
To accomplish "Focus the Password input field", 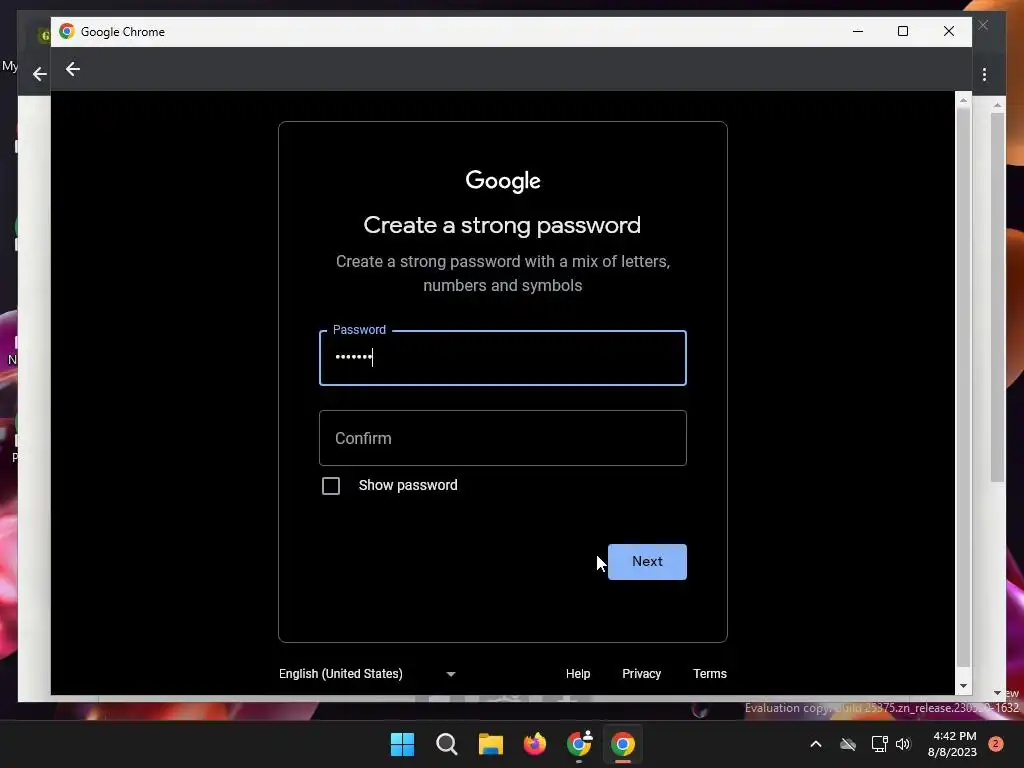I will [x=502, y=358].
